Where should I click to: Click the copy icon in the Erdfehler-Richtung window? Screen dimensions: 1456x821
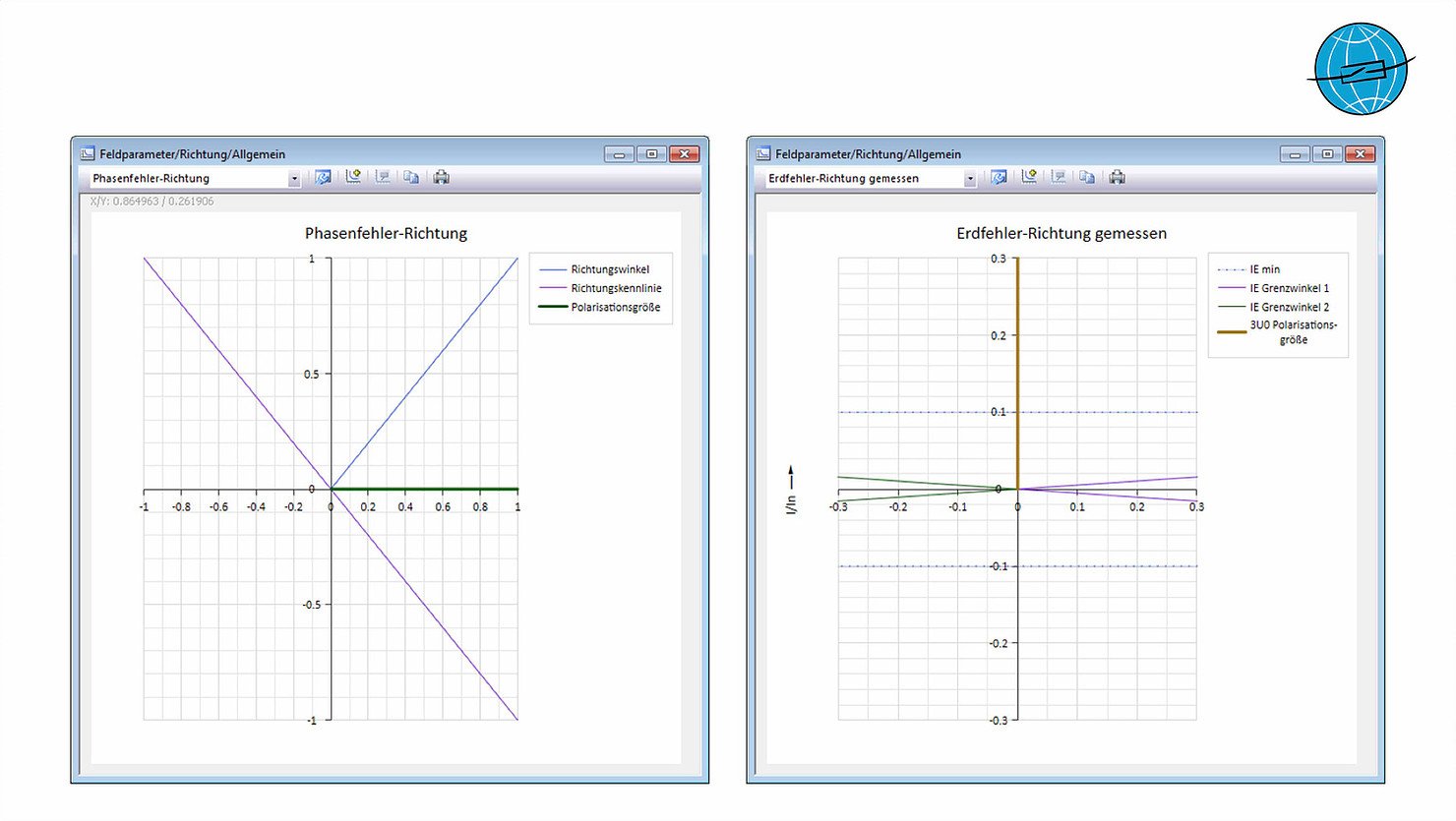[x=1087, y=177]
